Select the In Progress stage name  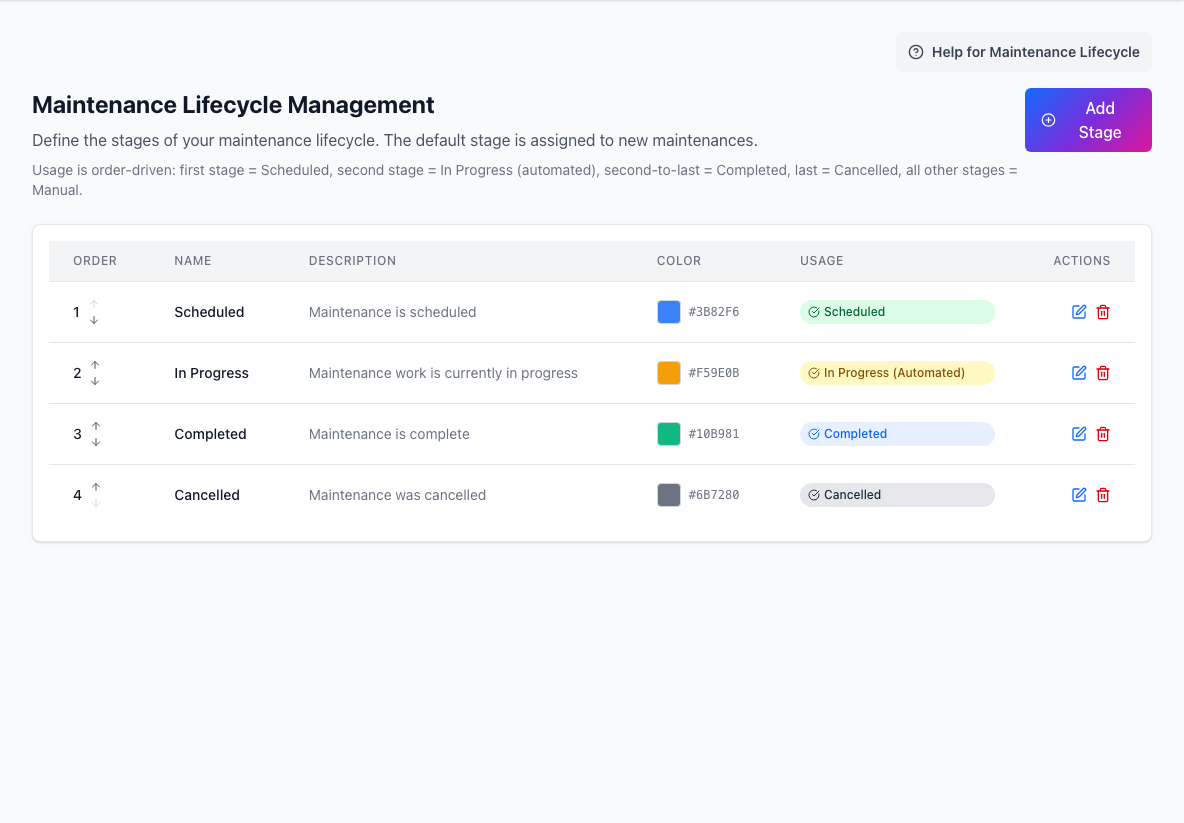point(211,373)
